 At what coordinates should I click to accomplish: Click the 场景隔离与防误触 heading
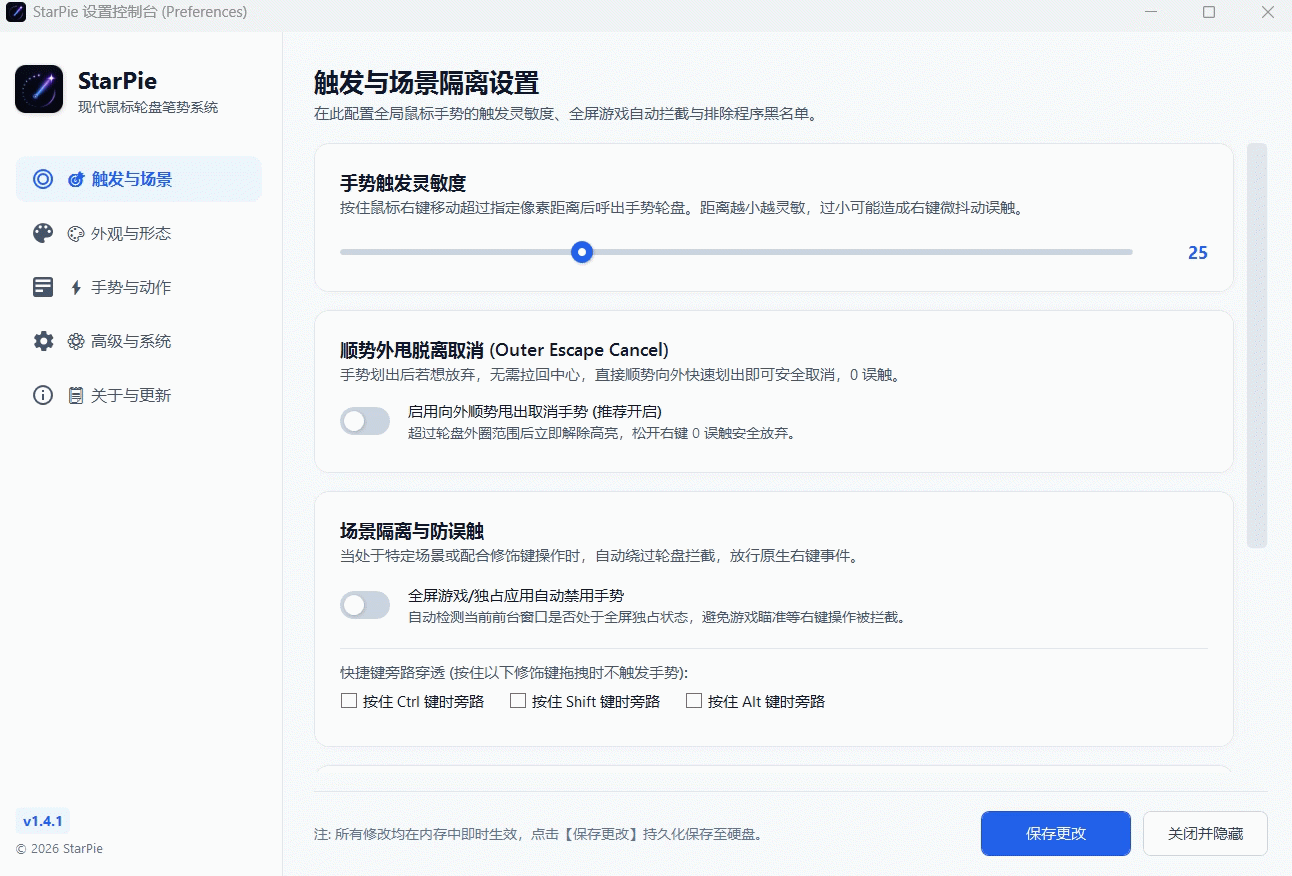[412, 531]
